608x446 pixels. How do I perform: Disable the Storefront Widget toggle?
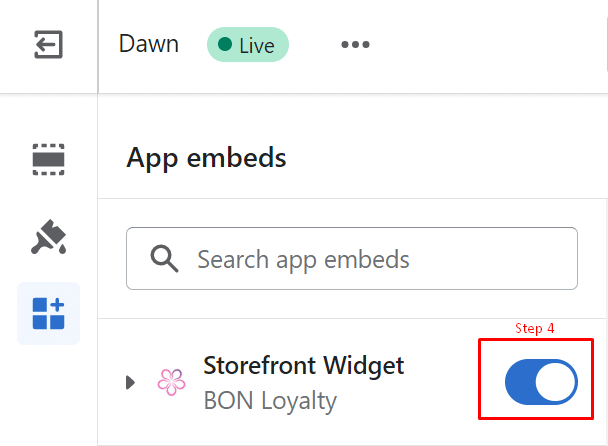540,381
